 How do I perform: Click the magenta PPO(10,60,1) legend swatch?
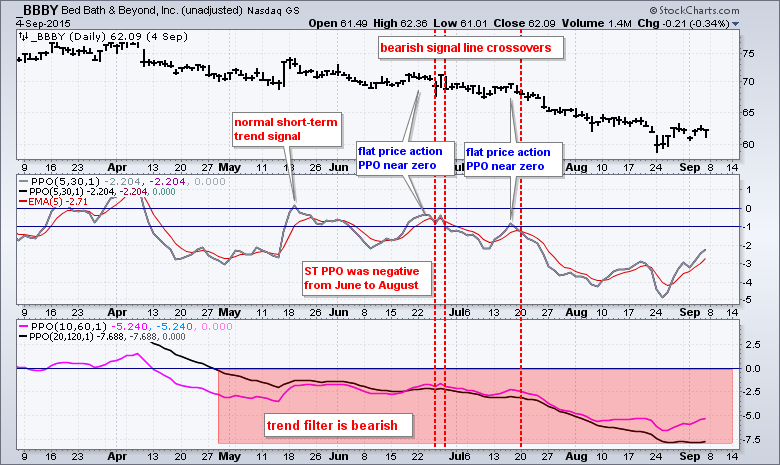point(23,327)
